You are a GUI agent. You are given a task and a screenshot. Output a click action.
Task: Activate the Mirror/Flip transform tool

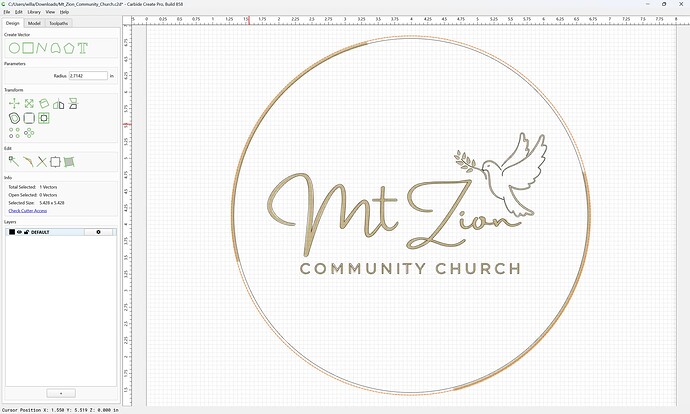[59, 104]
